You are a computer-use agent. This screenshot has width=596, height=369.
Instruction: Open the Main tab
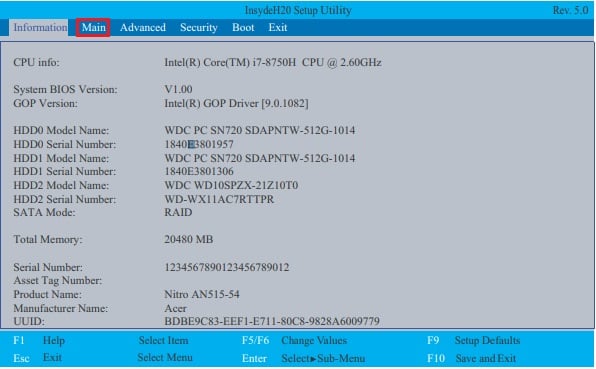point(93,27)
